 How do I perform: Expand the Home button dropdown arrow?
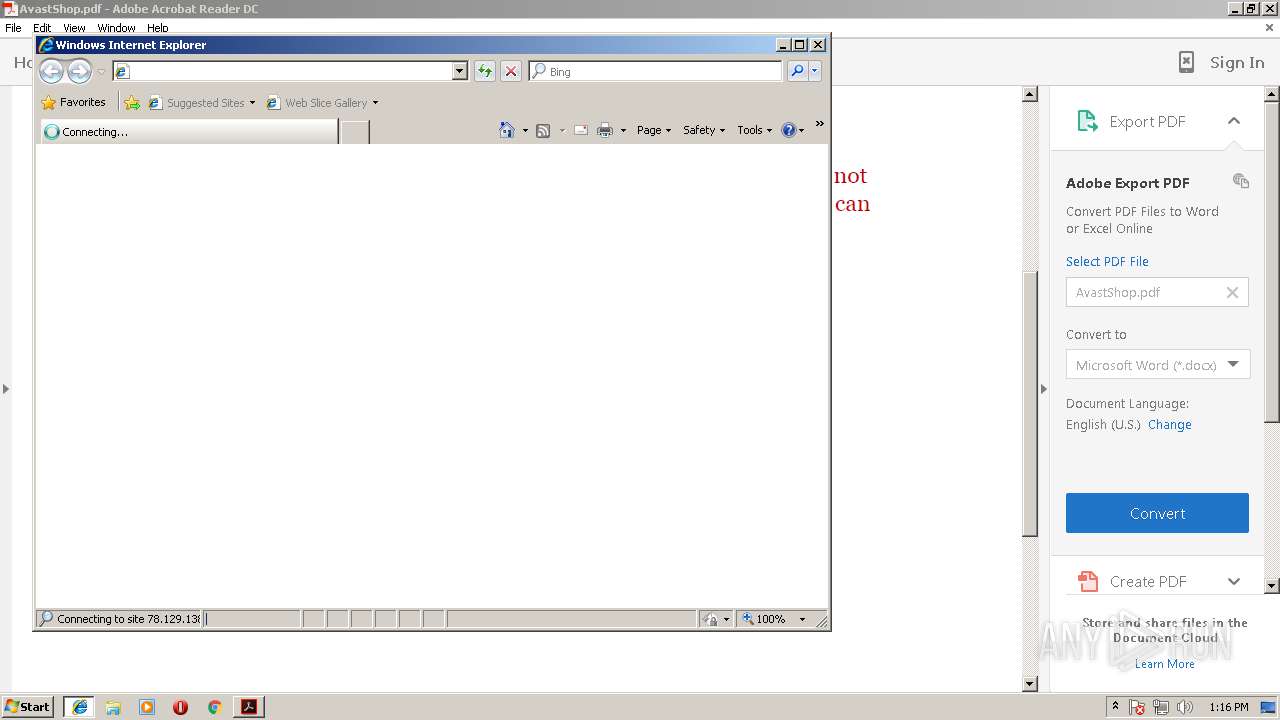coord(525,130)
